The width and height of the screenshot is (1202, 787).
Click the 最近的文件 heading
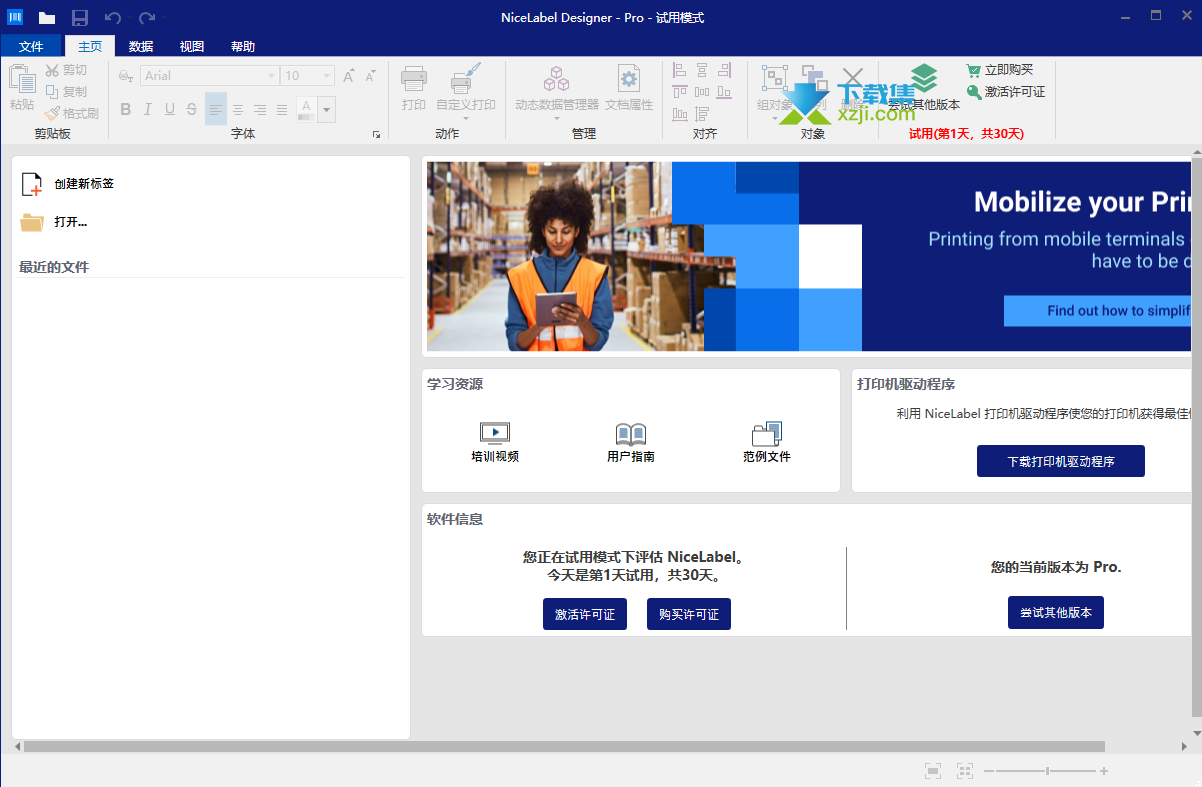click(54, 267)
